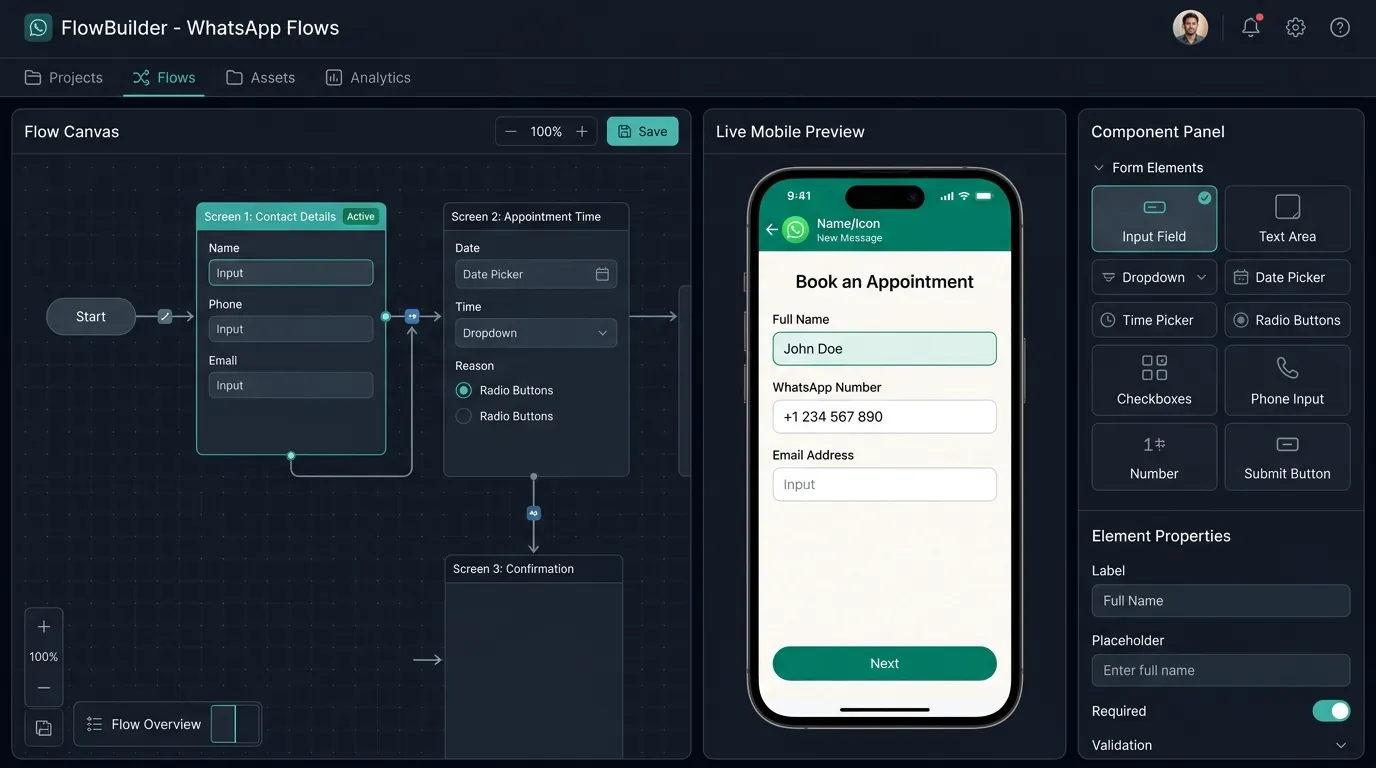
Task: Click WhatsApp avatar in mobile preview
Action: point(795,230)
